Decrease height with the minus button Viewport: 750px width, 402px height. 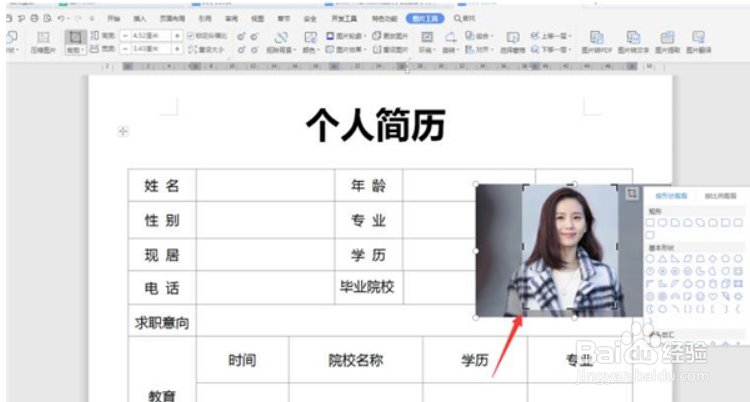(125, 36)
